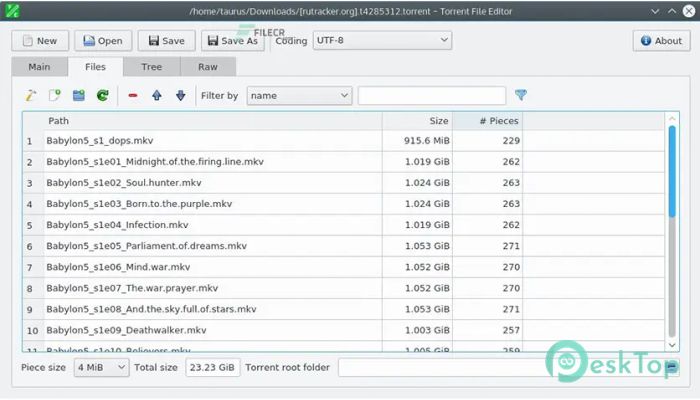
Task: Click window title bar chevron up button
Action: [x=672, y=11]
